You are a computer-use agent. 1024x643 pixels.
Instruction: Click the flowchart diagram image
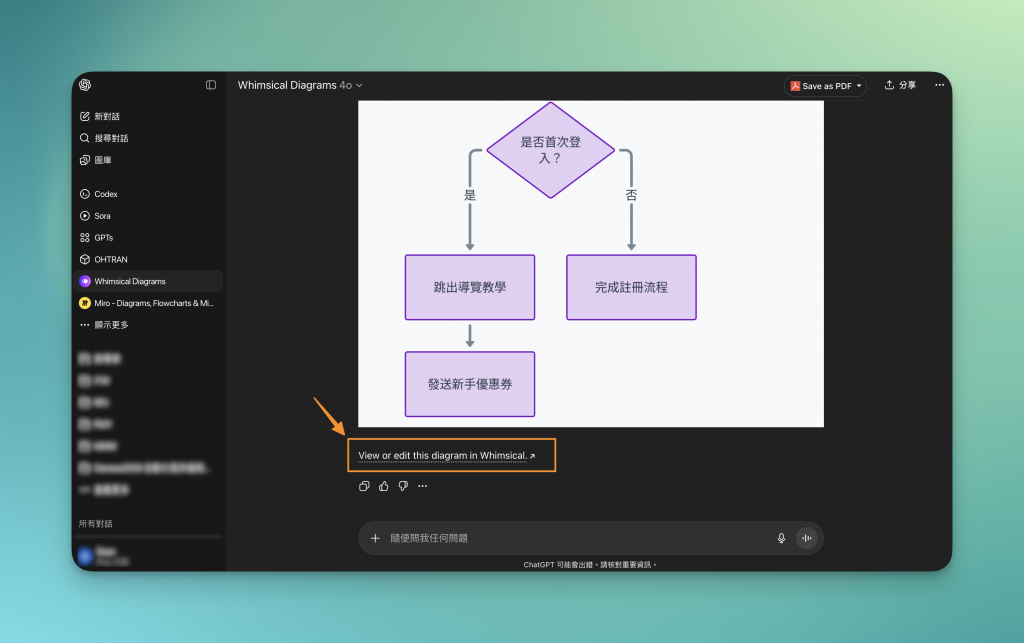[x=591, y=264]
